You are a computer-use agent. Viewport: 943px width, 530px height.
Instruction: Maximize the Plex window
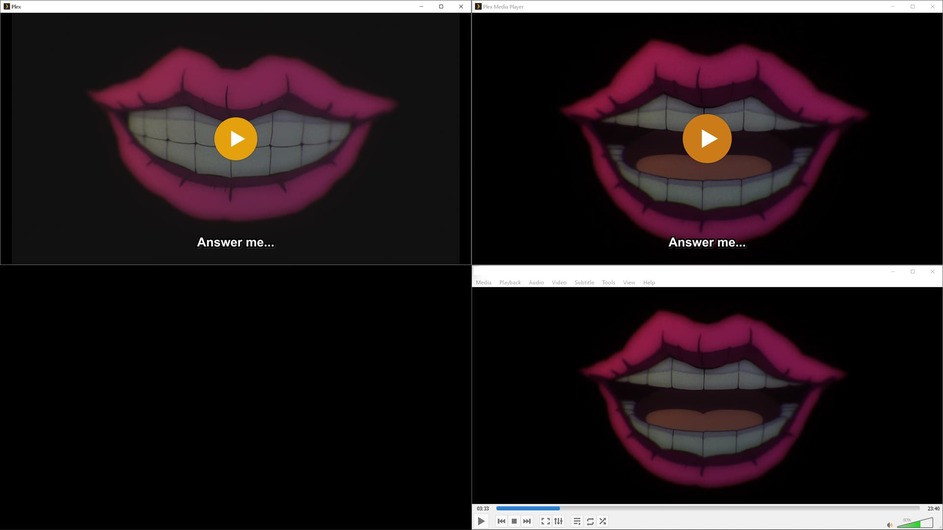[441, 6]
